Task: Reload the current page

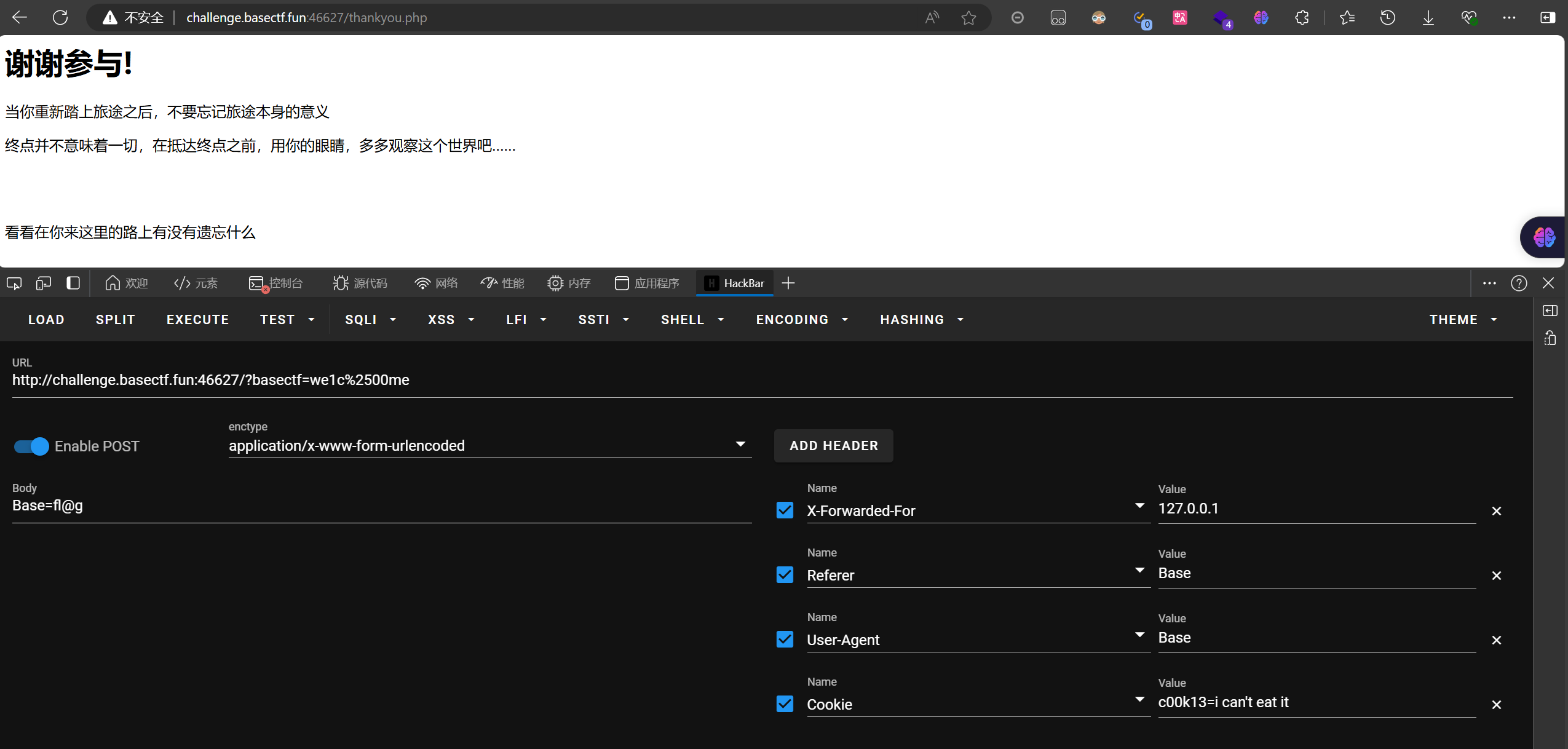Action: tap(60, 17)
